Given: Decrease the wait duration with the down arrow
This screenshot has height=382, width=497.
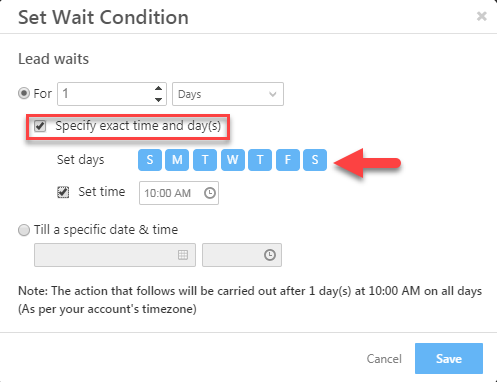Looking at the screenshot, I should 158,100.
